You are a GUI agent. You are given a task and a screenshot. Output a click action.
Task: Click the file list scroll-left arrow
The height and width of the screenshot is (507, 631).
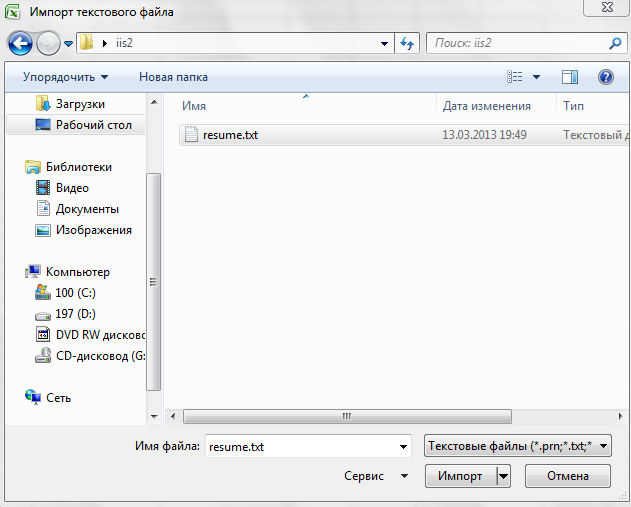pyautogui.click(x=173, y=416)
